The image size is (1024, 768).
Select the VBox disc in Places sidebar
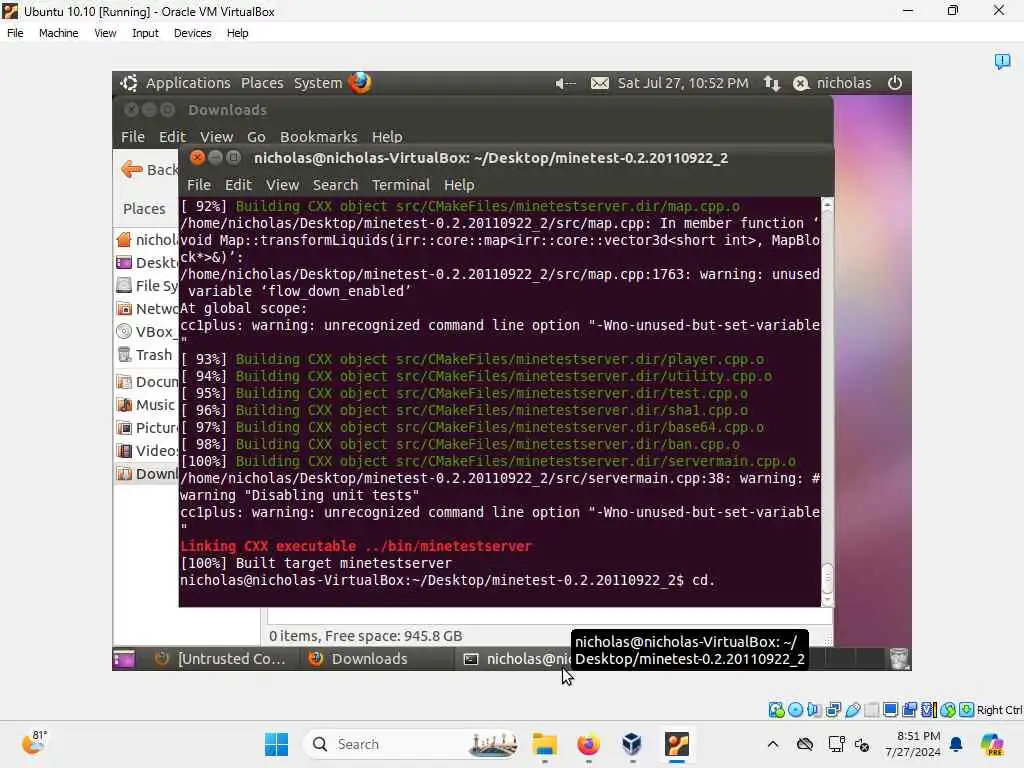pos(147,332)
